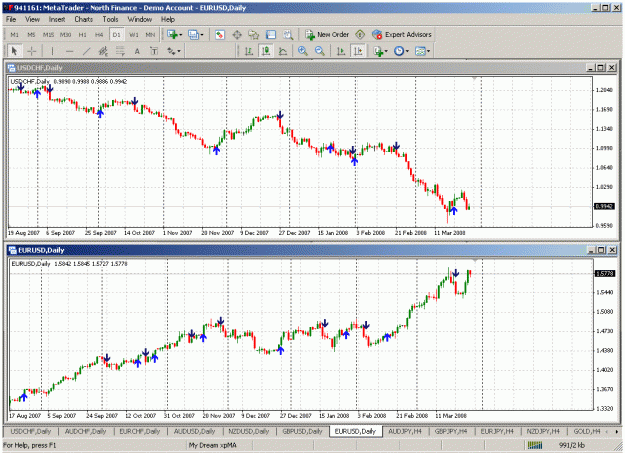Set timeframe to M5
The height and width of the screenshot is (453, 625).
pyautogui.click(x=31, y=35)
